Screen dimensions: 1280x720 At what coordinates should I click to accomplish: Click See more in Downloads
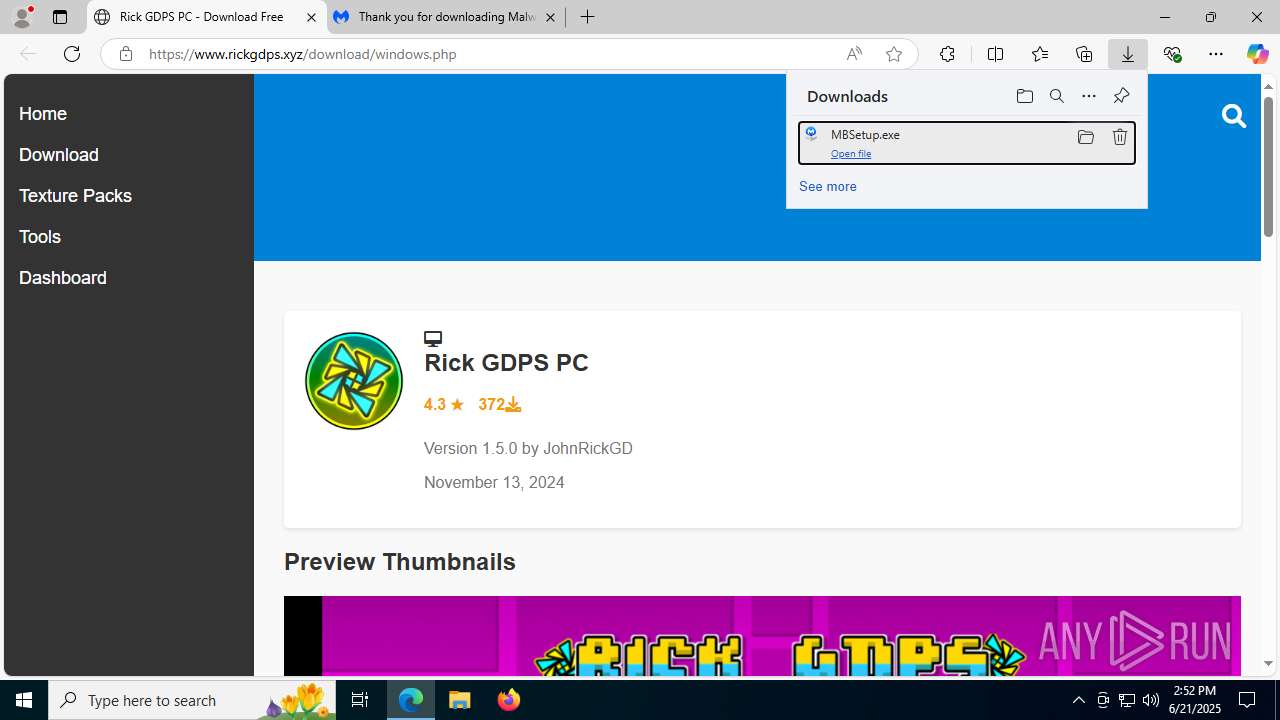(x=827, y=187)
